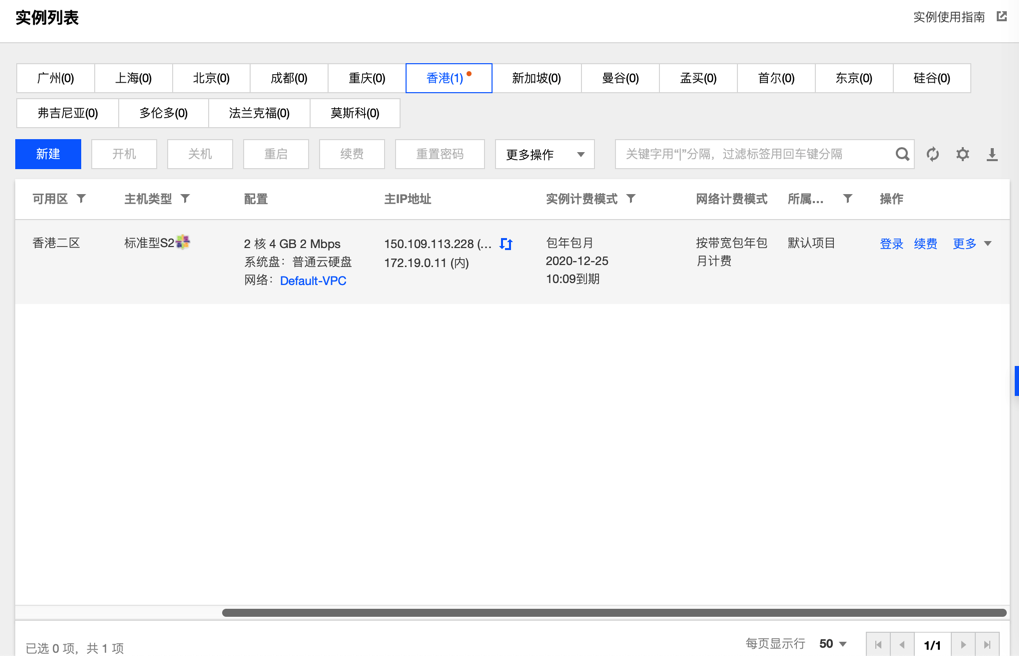Click the 包年包月 billing mode text

(x=569, y=243)
